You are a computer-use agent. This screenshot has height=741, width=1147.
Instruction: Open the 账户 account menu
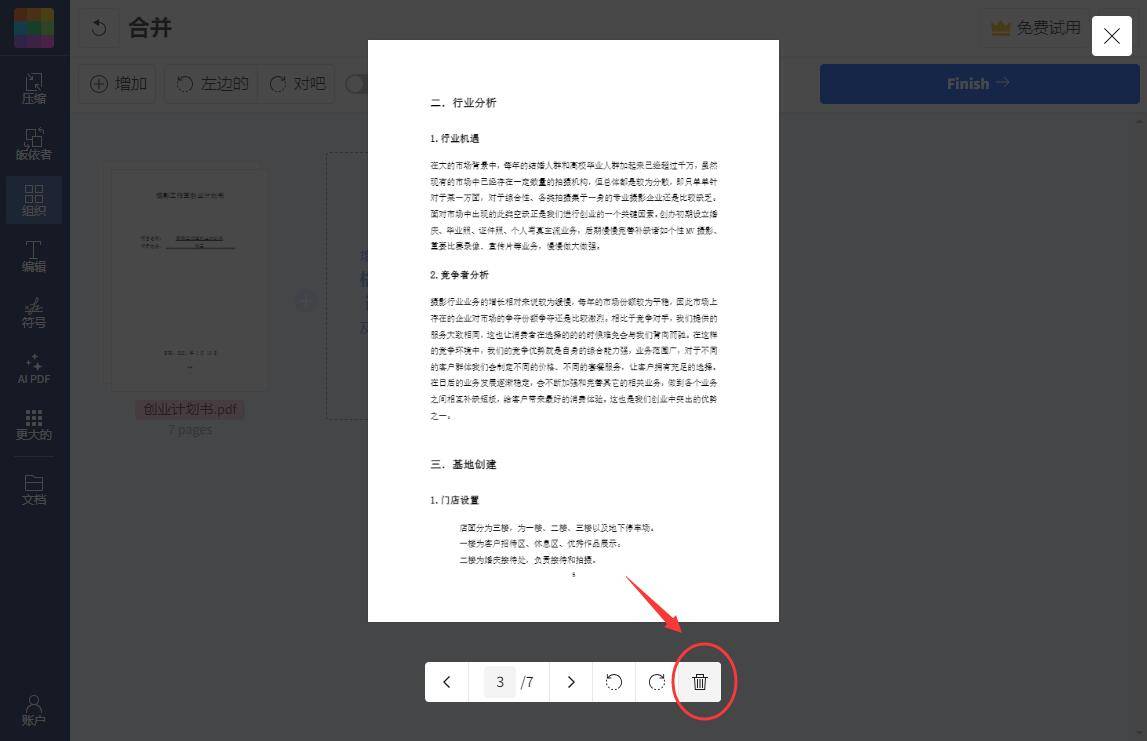pyautogui.click(x=34, y=710)
